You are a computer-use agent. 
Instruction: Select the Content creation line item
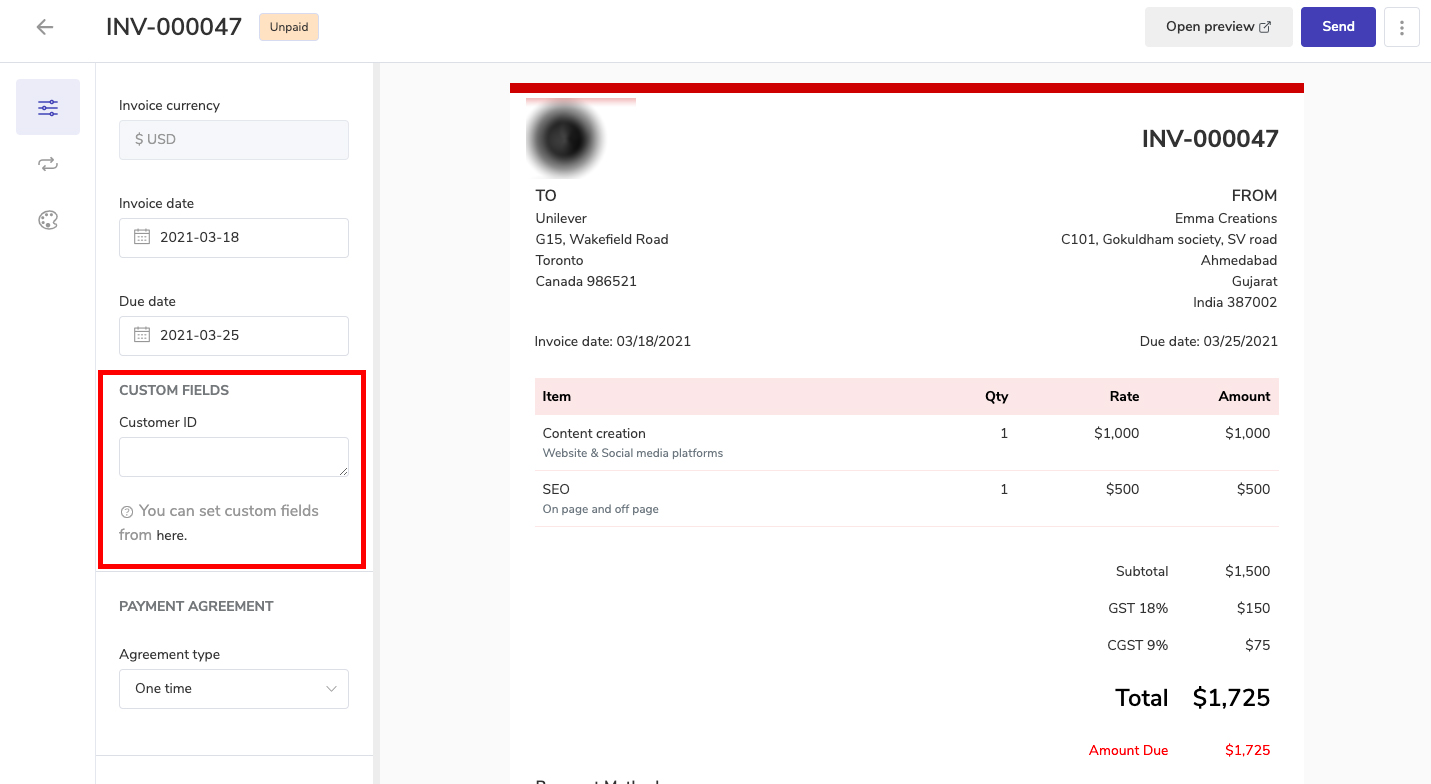coord(594,434)
